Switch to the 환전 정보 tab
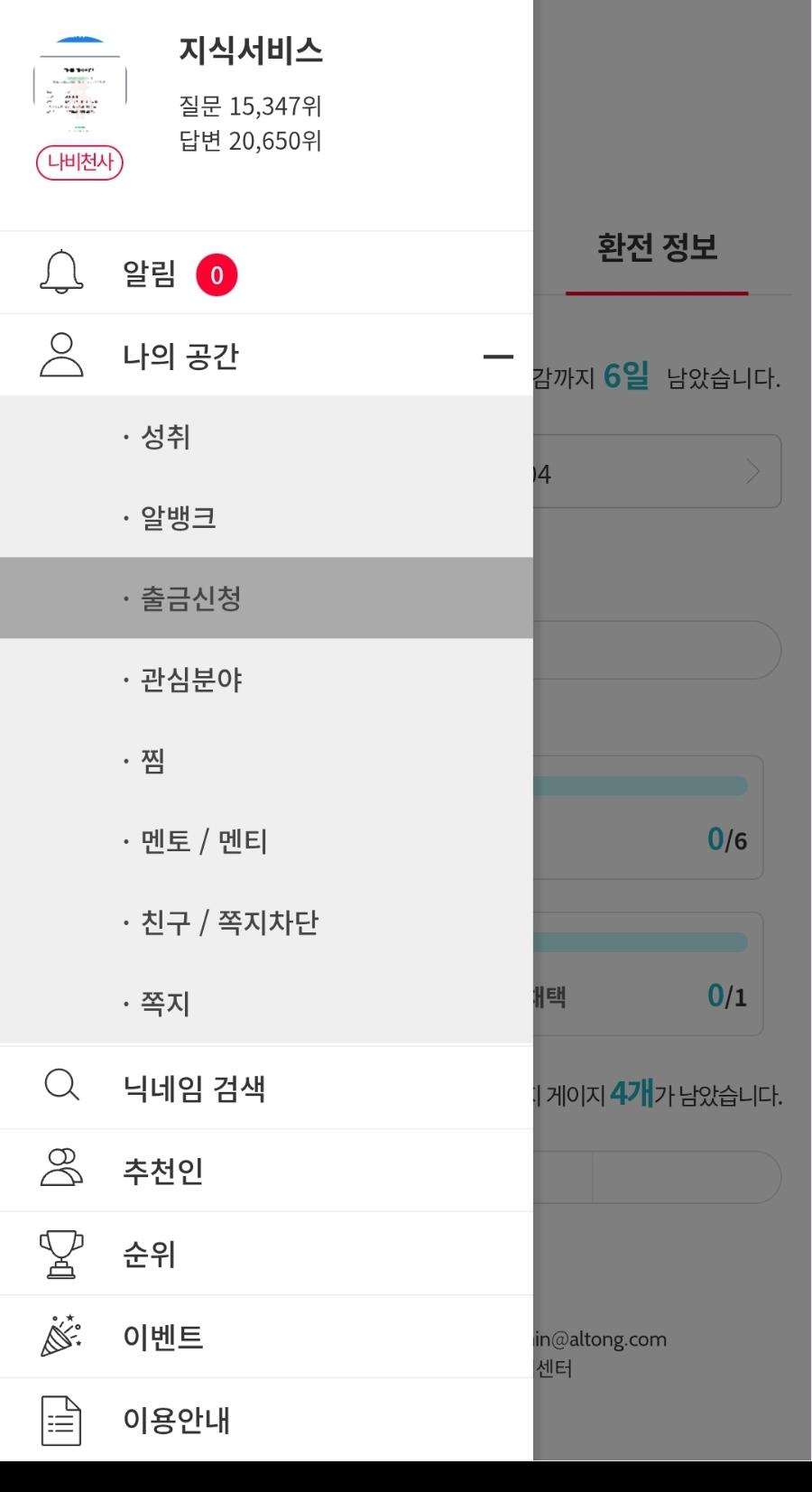 (x=657, y=248)
